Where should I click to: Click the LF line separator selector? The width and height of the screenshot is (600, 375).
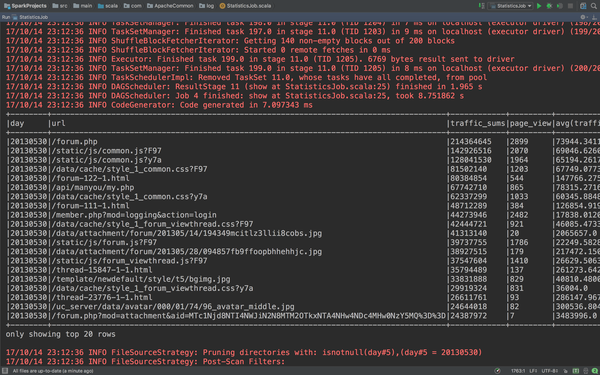coord(533,371)
